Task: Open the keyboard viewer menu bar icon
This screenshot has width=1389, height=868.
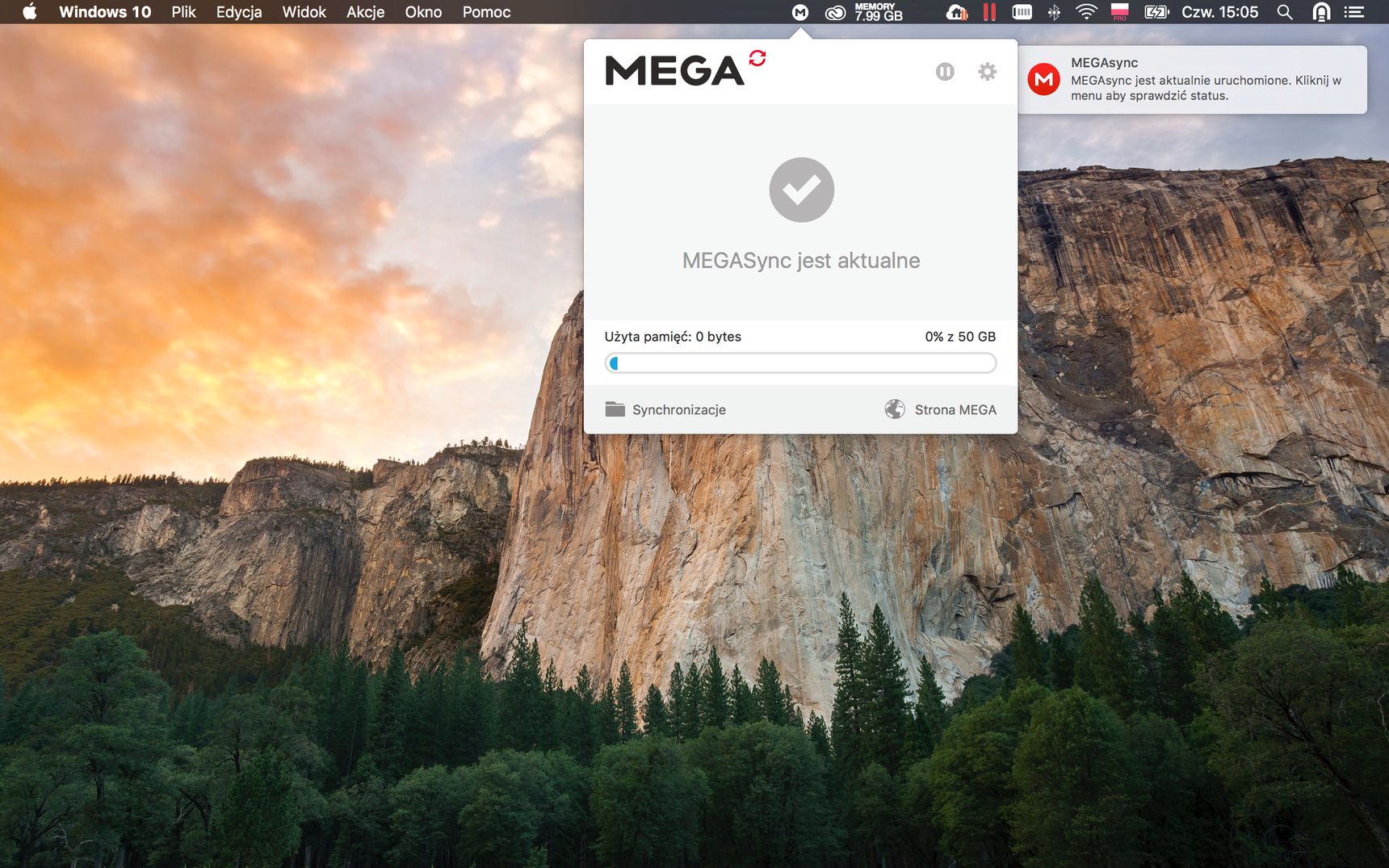Action: 1022,12
